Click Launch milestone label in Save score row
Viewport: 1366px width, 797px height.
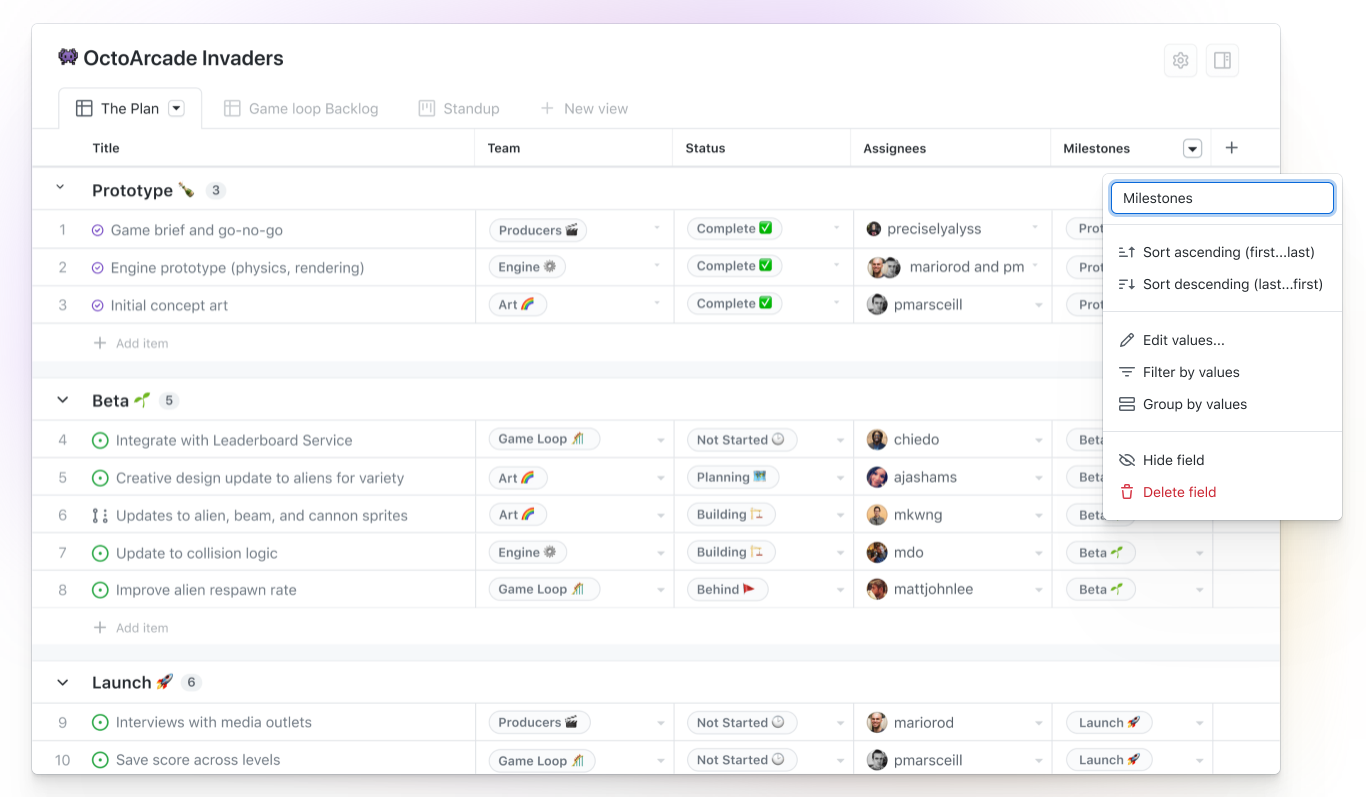tap(1109, 760)
